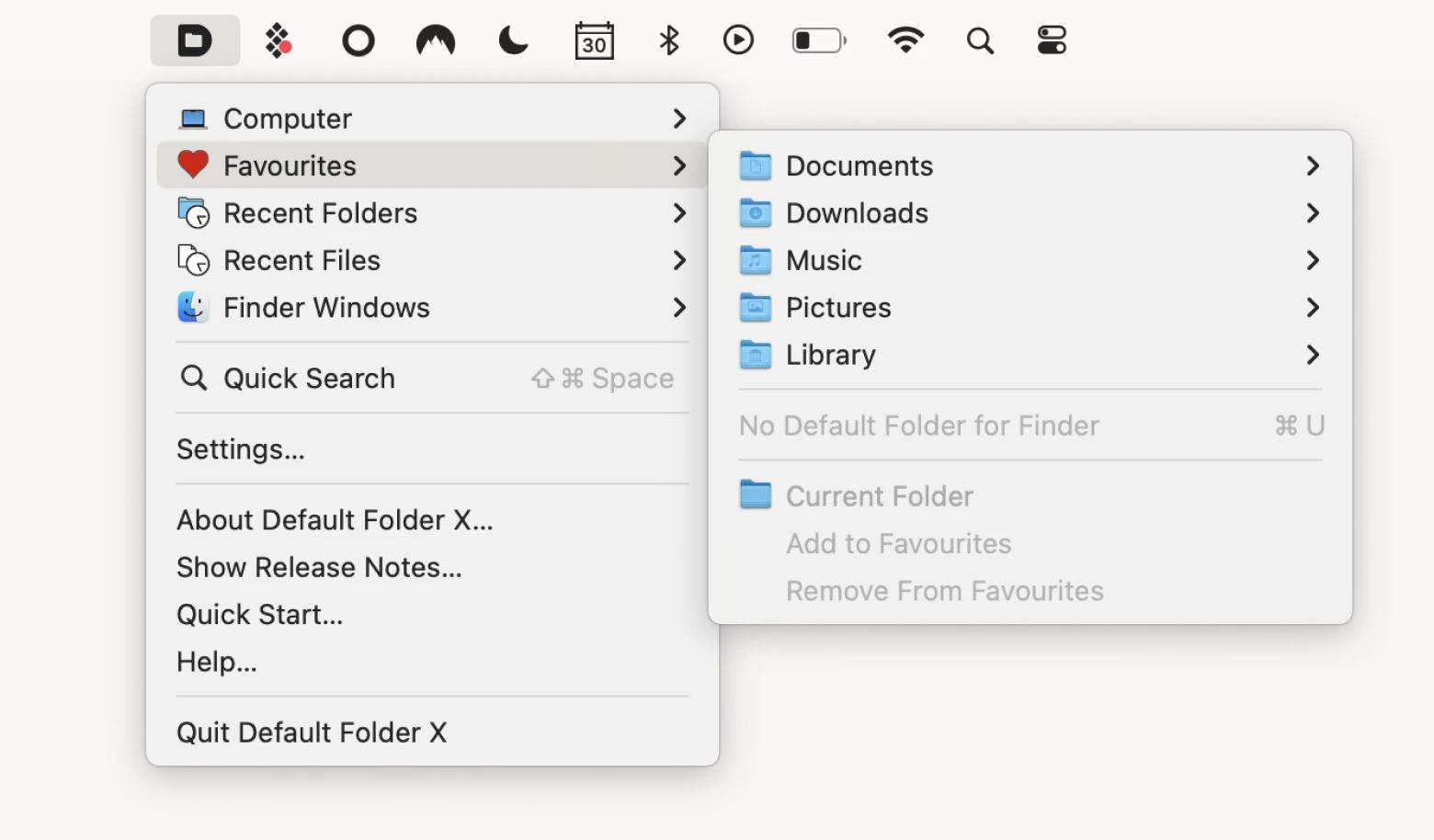Click the Command-U shortcut hint

click(x=1299, y=426)
